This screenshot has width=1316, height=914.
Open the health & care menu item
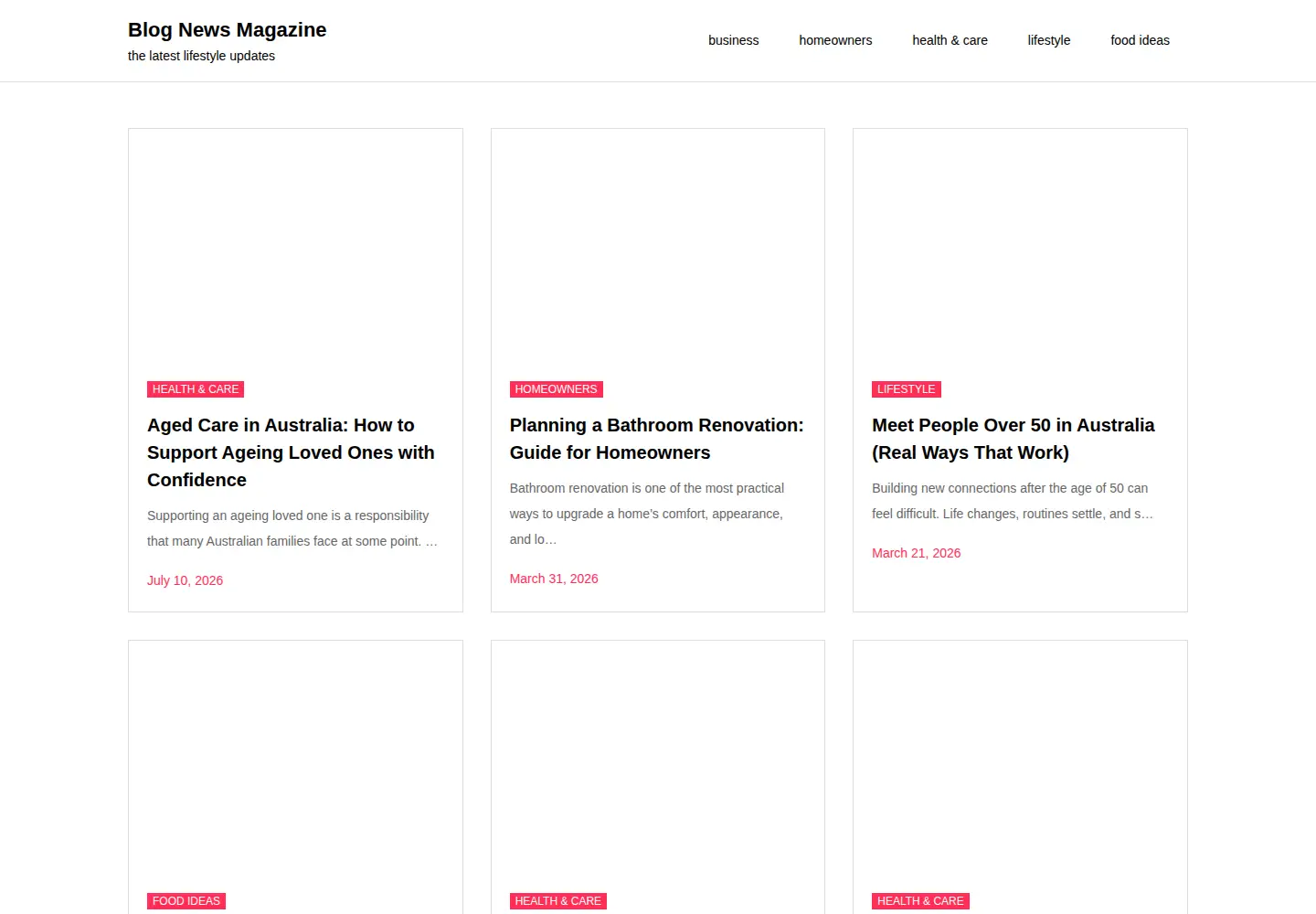(x=950, y=40)
